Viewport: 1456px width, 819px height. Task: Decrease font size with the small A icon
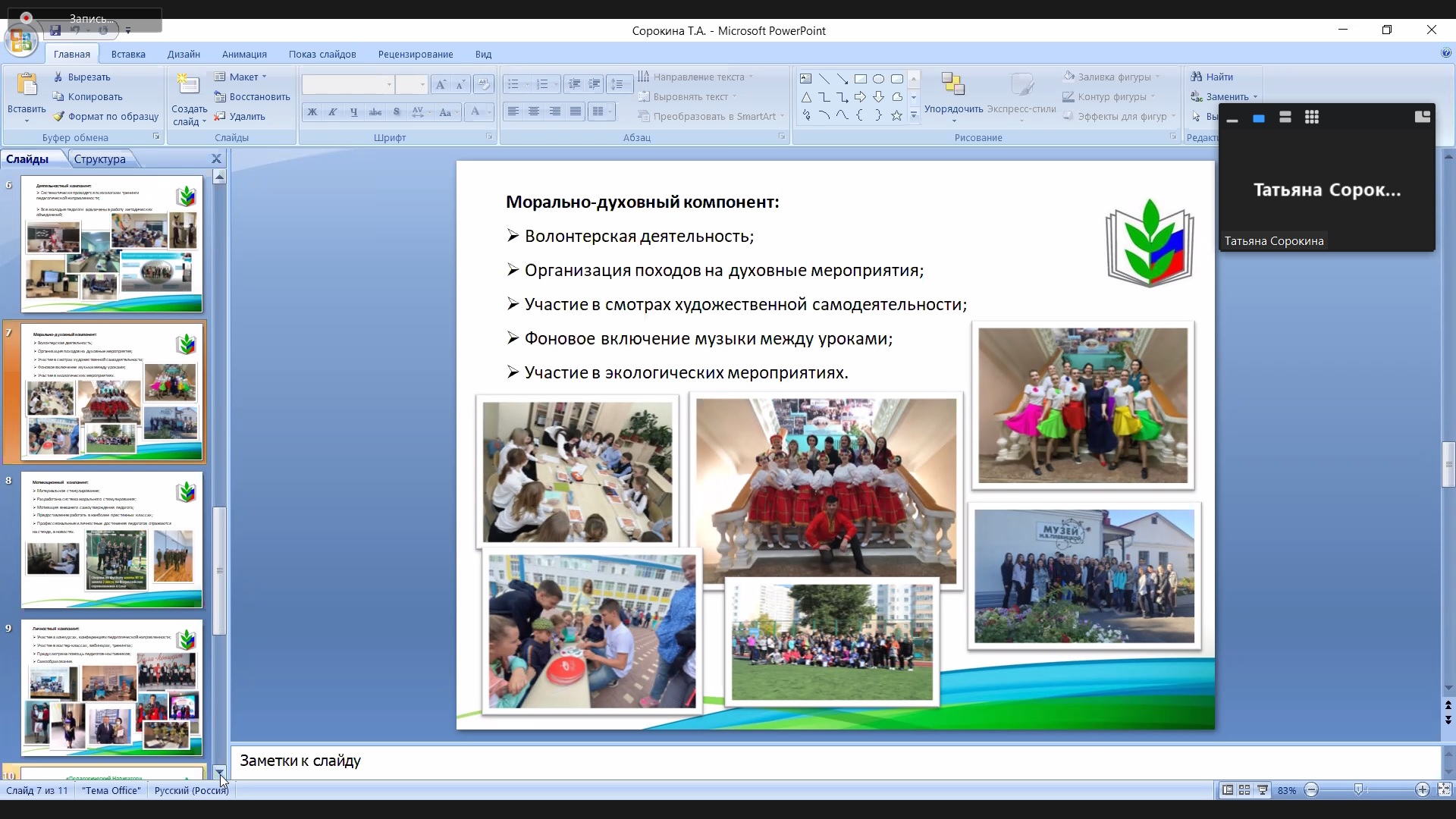[460, 84]
